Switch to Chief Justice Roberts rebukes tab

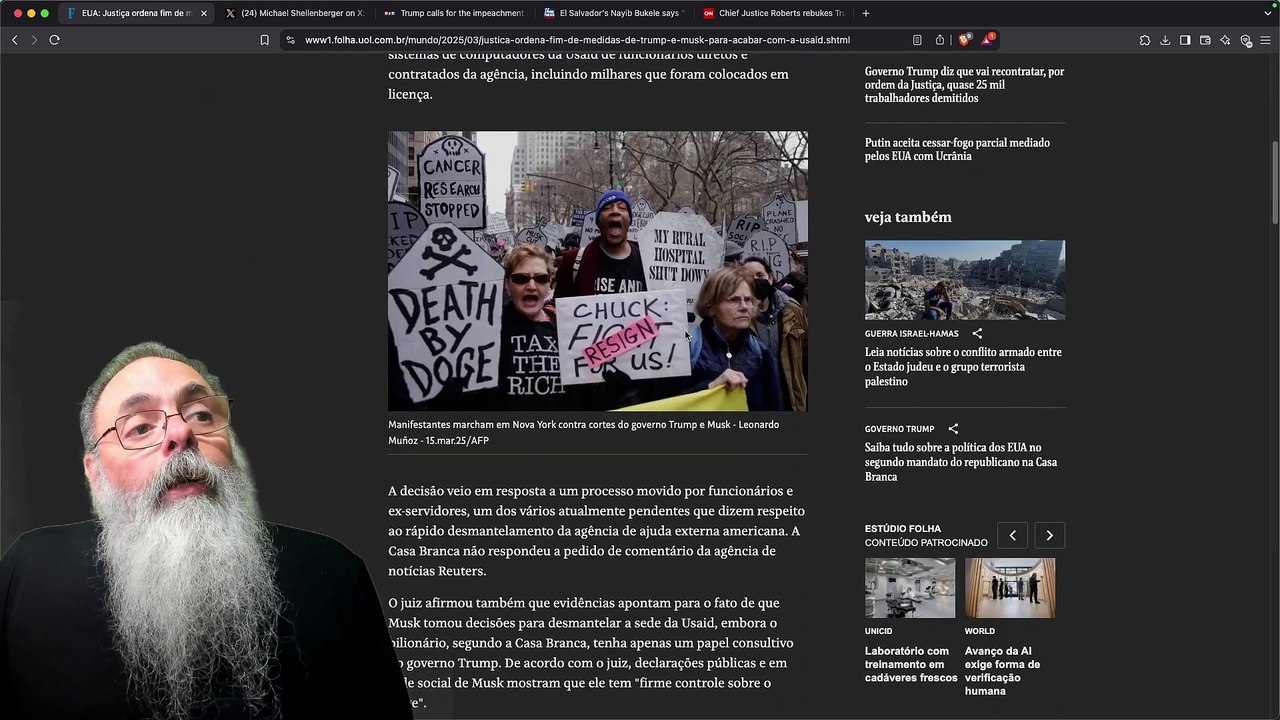click(773, 13)
